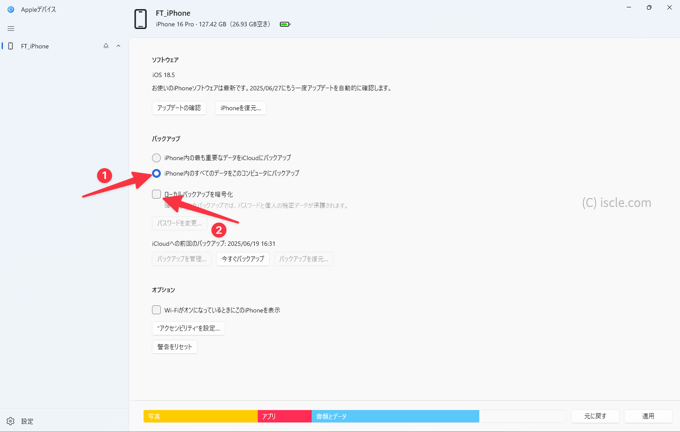Click パスワードを変更 button
The height and width of the screenshot is (432, 680).
[179, 223]
